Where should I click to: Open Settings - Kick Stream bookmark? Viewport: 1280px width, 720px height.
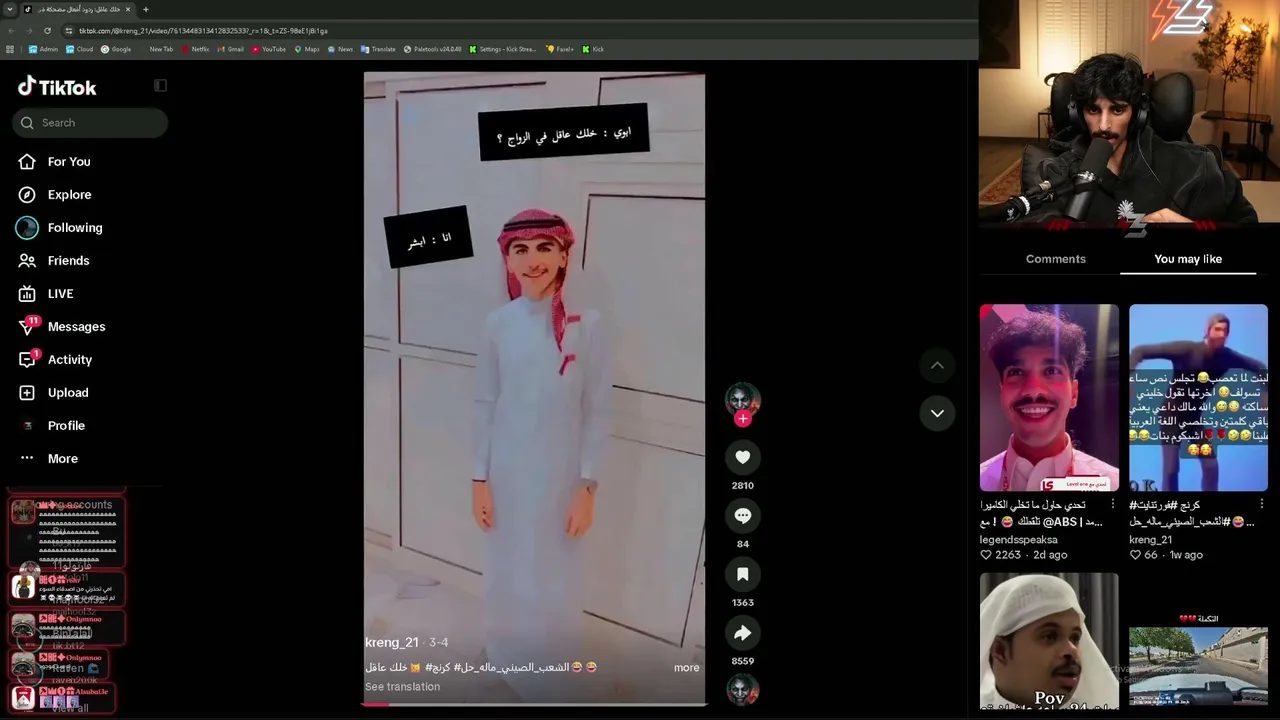pyautogui.click(x=503, y=49)
